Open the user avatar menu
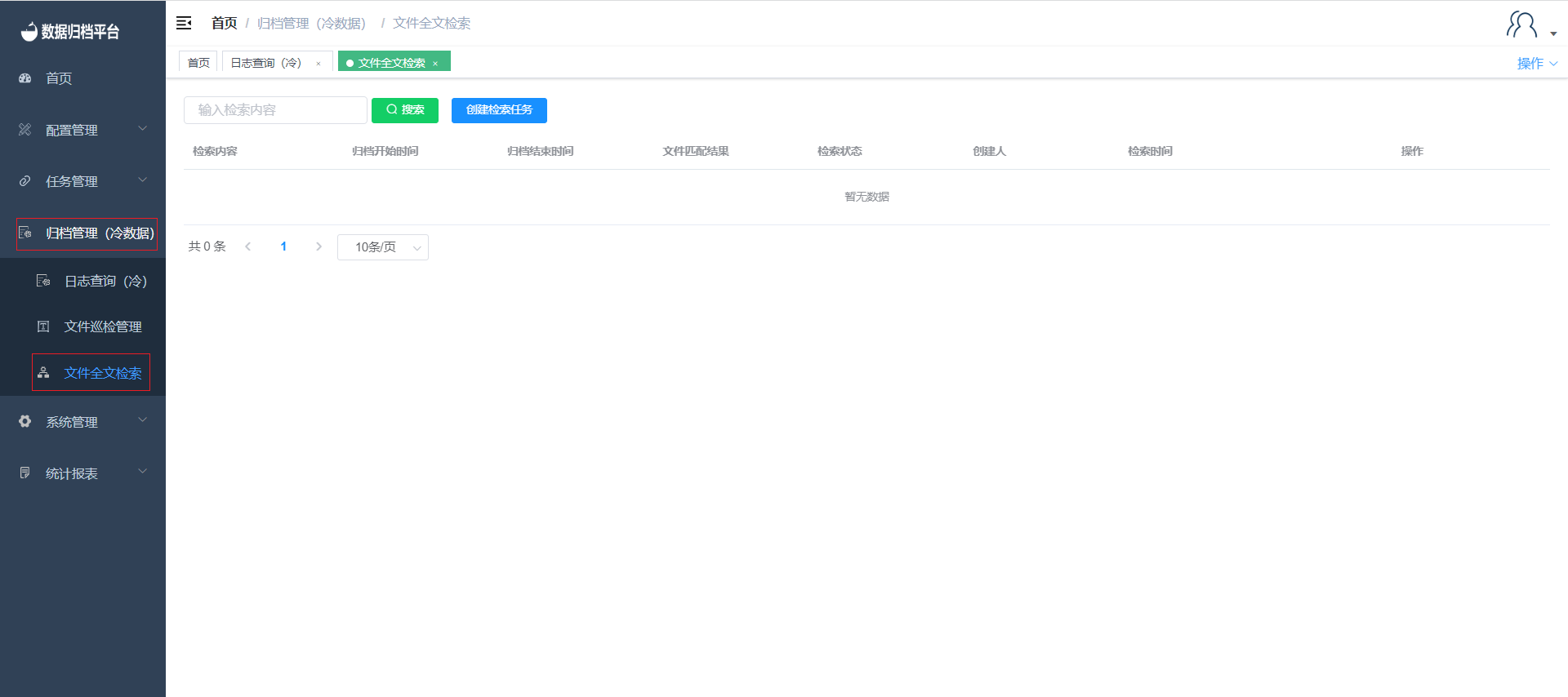 (x=1521, y=24)
